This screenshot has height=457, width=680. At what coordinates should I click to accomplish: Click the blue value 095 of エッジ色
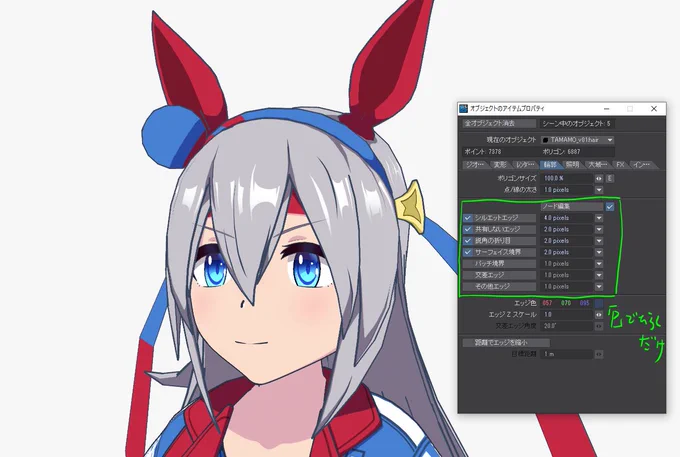pos(585,303)
